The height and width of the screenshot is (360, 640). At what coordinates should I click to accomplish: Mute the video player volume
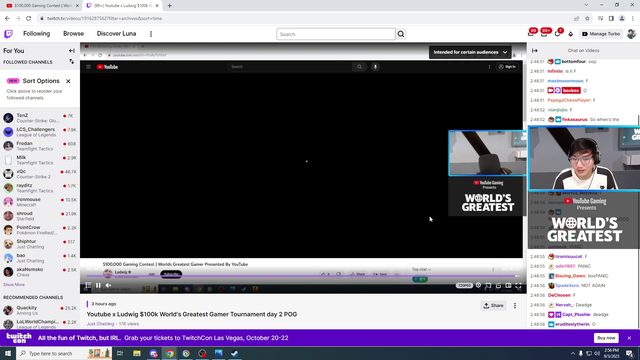pos(109,285)
